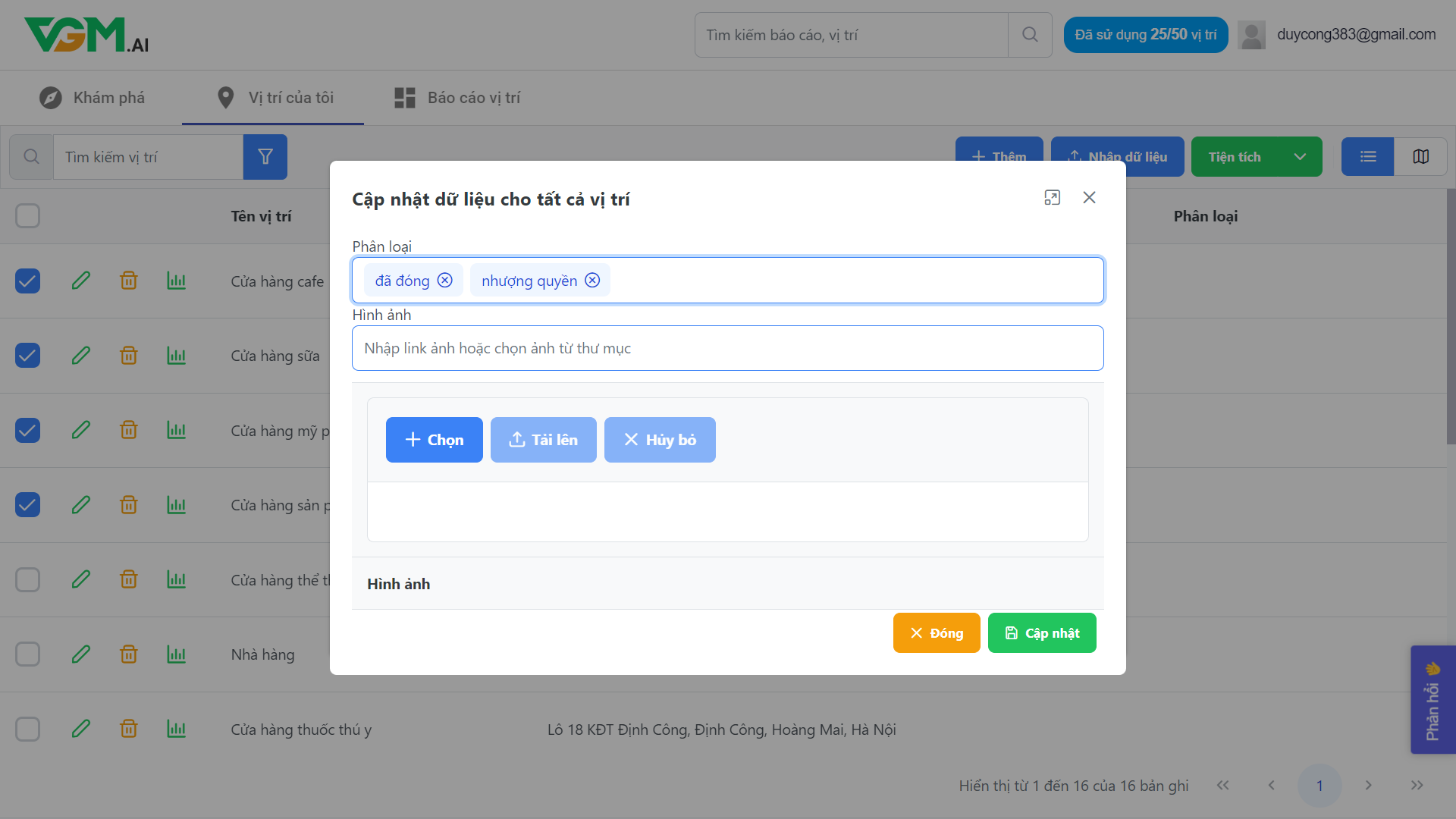Click trash icon for Cửa hàng thuốc thú y
The width and height of the screenshot is (1456, 819).
[x=129, y=730]
